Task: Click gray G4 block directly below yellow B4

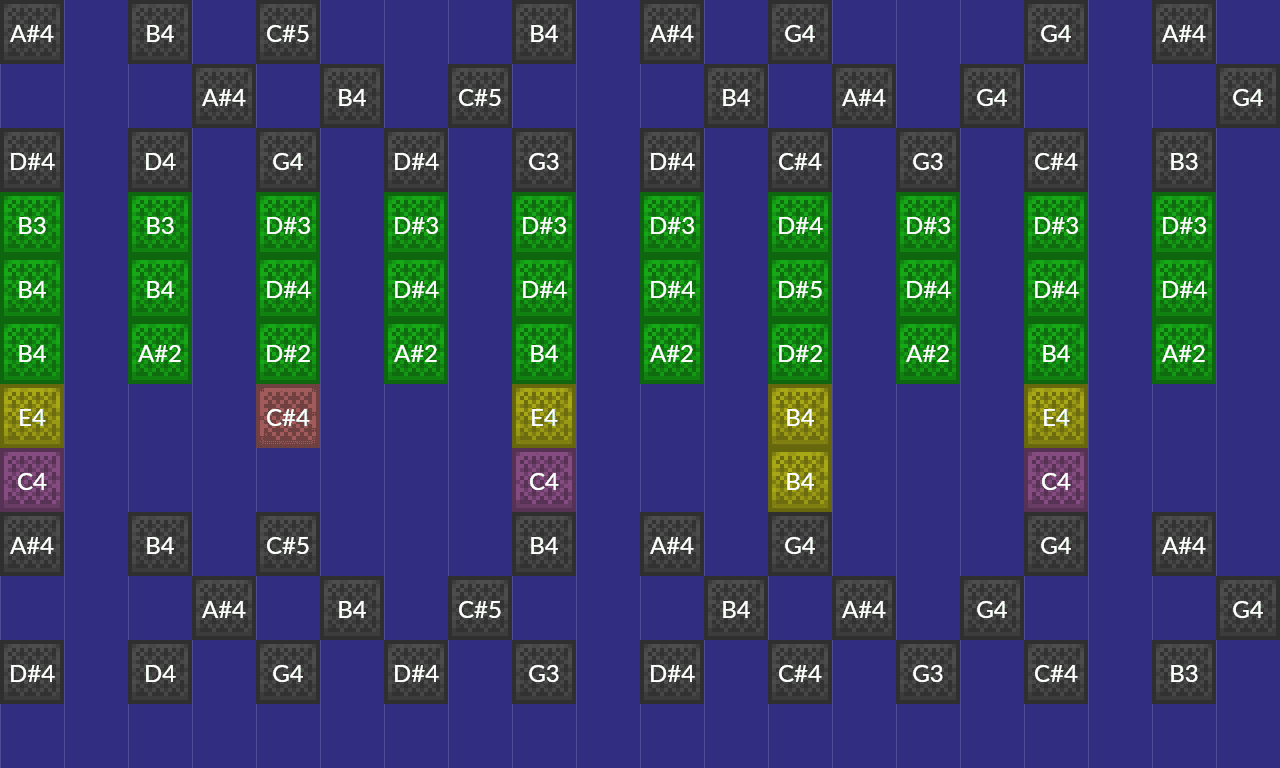Action: (800, 545)
